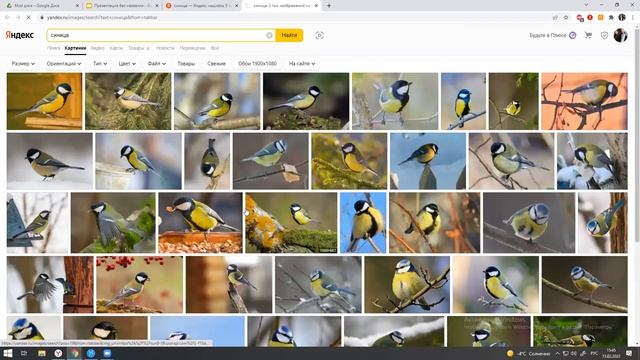The width and height of the screenshot is (640, 360).
Task: Open the Windows Start menu
Action: point(7,353)
